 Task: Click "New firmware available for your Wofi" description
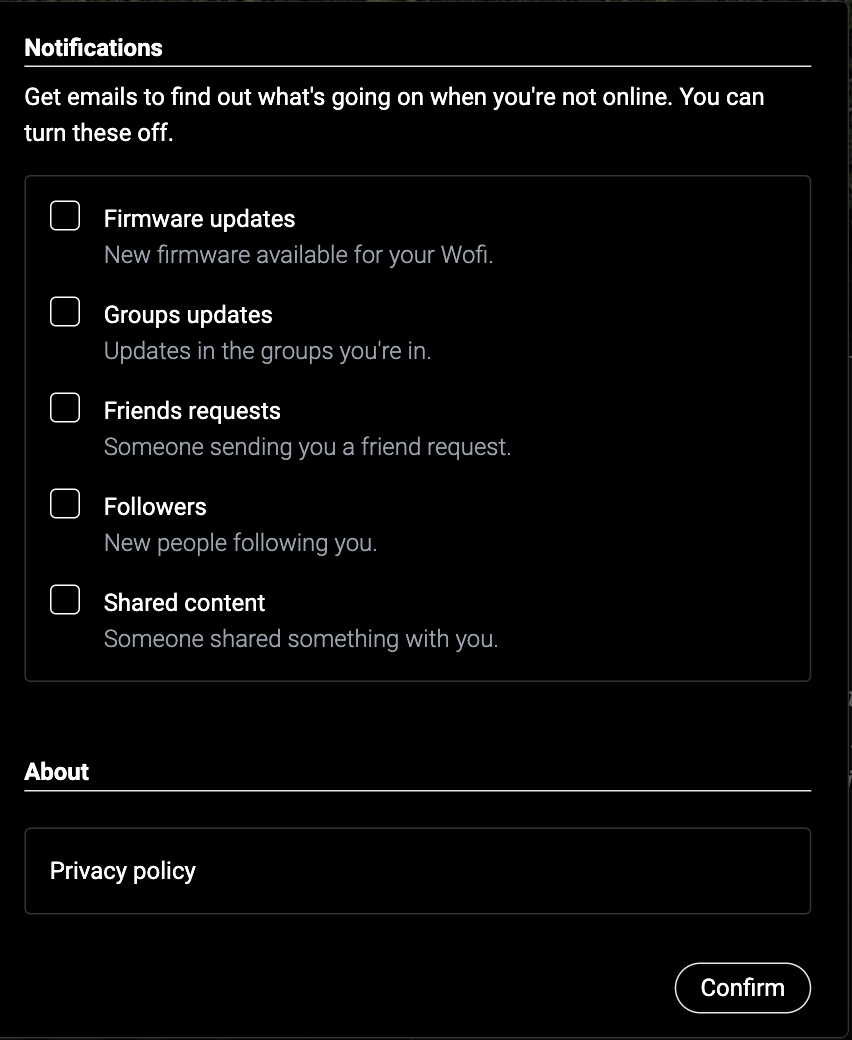coord(298,255)
